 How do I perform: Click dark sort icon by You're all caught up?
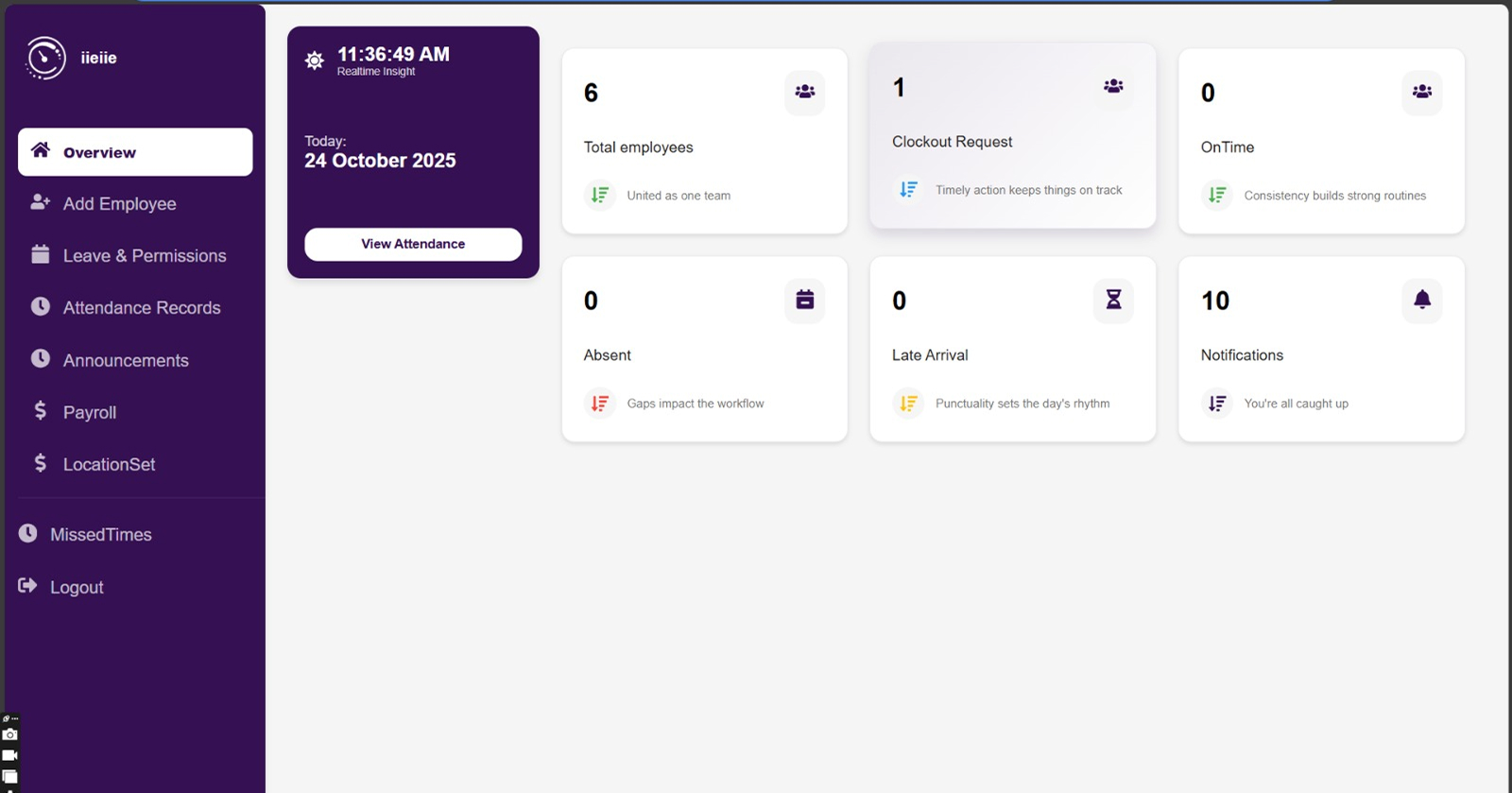[1217, 404]
